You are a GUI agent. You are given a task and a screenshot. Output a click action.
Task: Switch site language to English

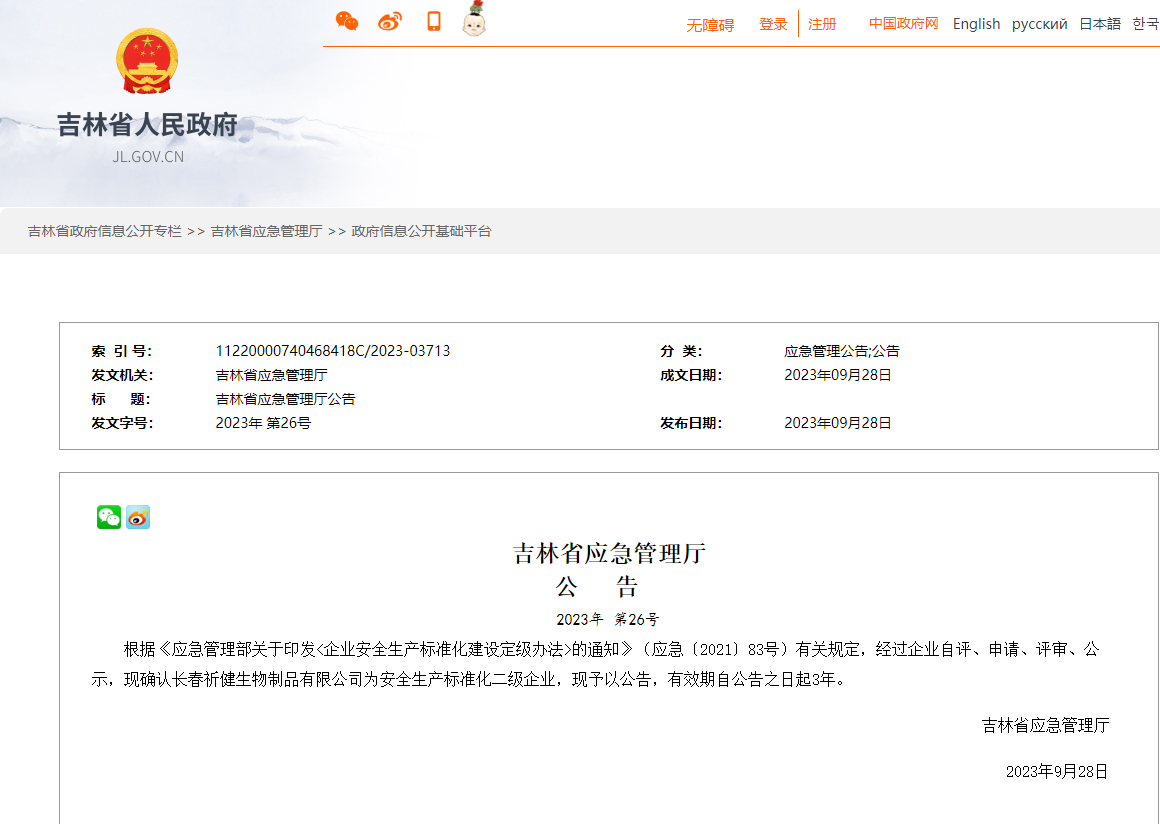coord(976,23)
